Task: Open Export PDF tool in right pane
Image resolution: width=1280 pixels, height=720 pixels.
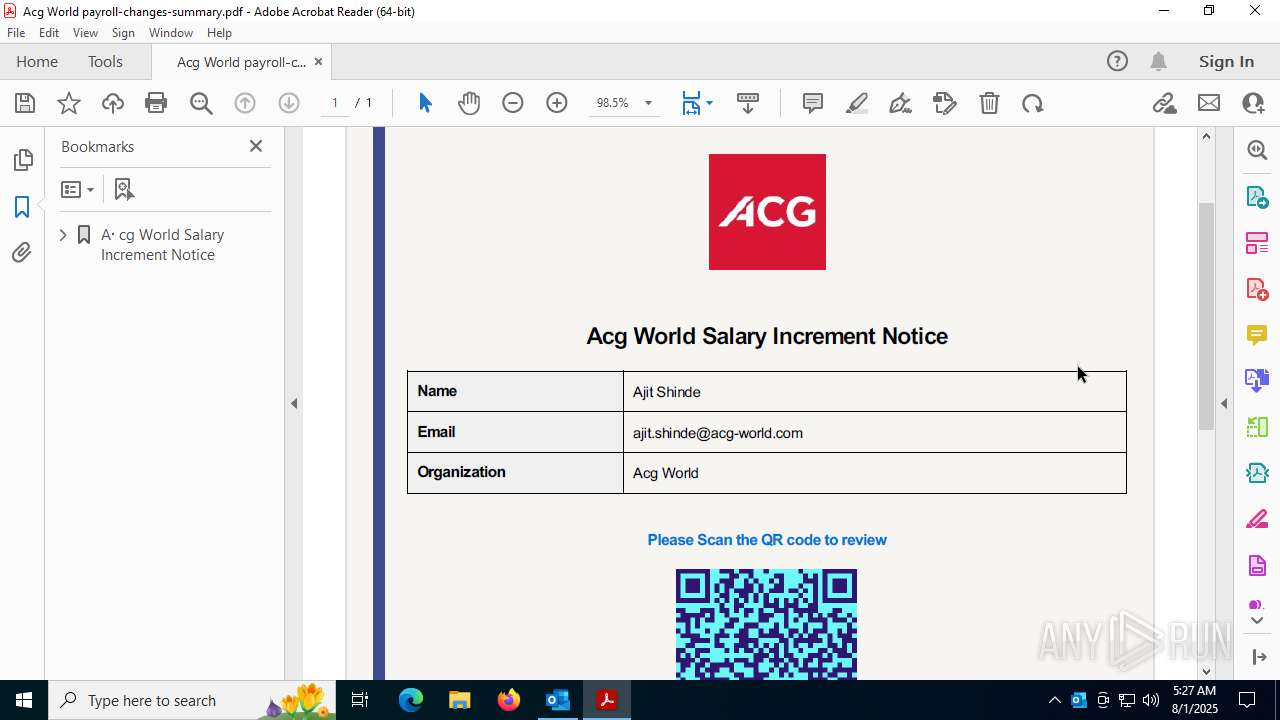Action: click(1257, 196)
